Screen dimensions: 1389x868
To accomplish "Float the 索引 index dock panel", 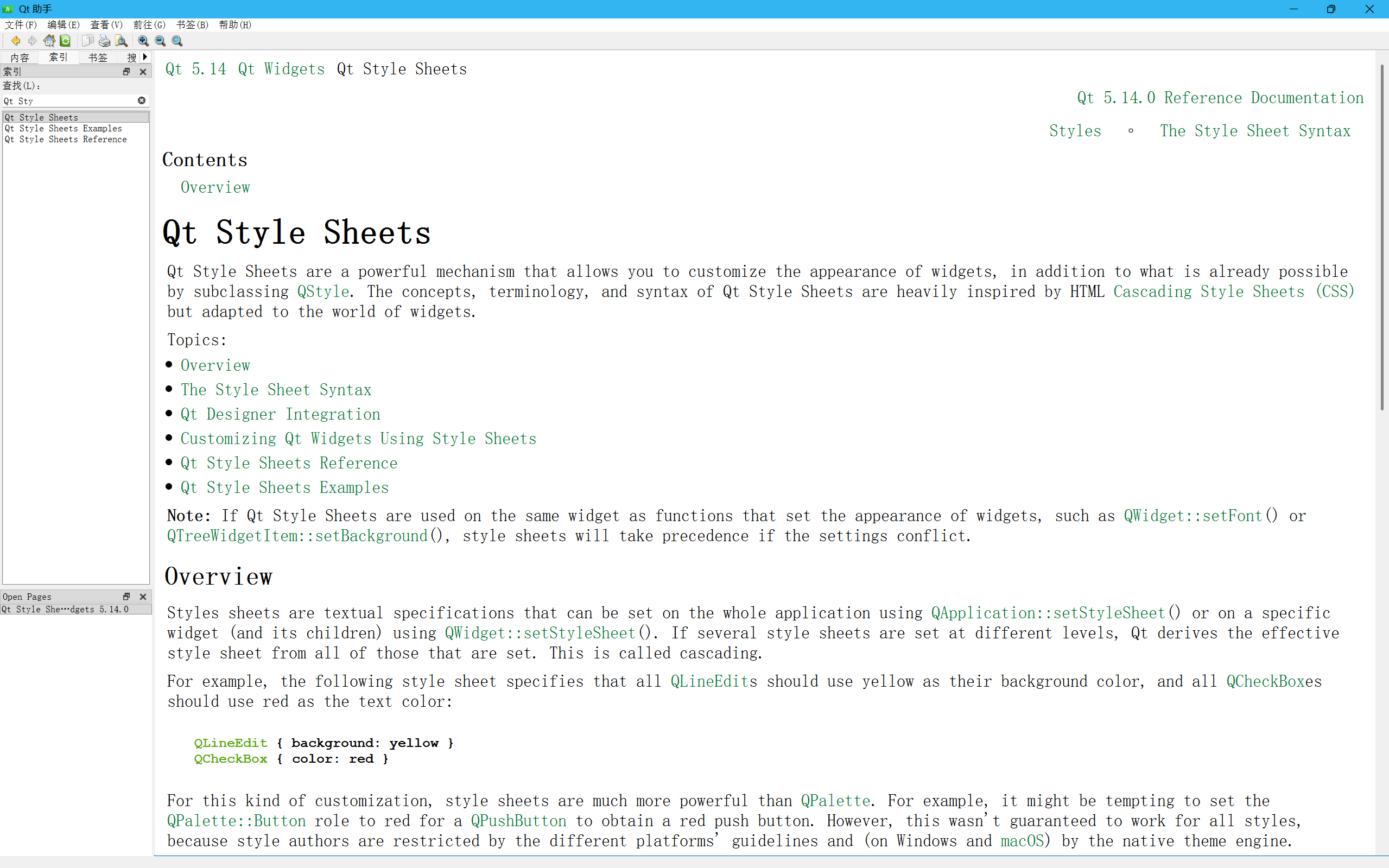I will [126, 72].
